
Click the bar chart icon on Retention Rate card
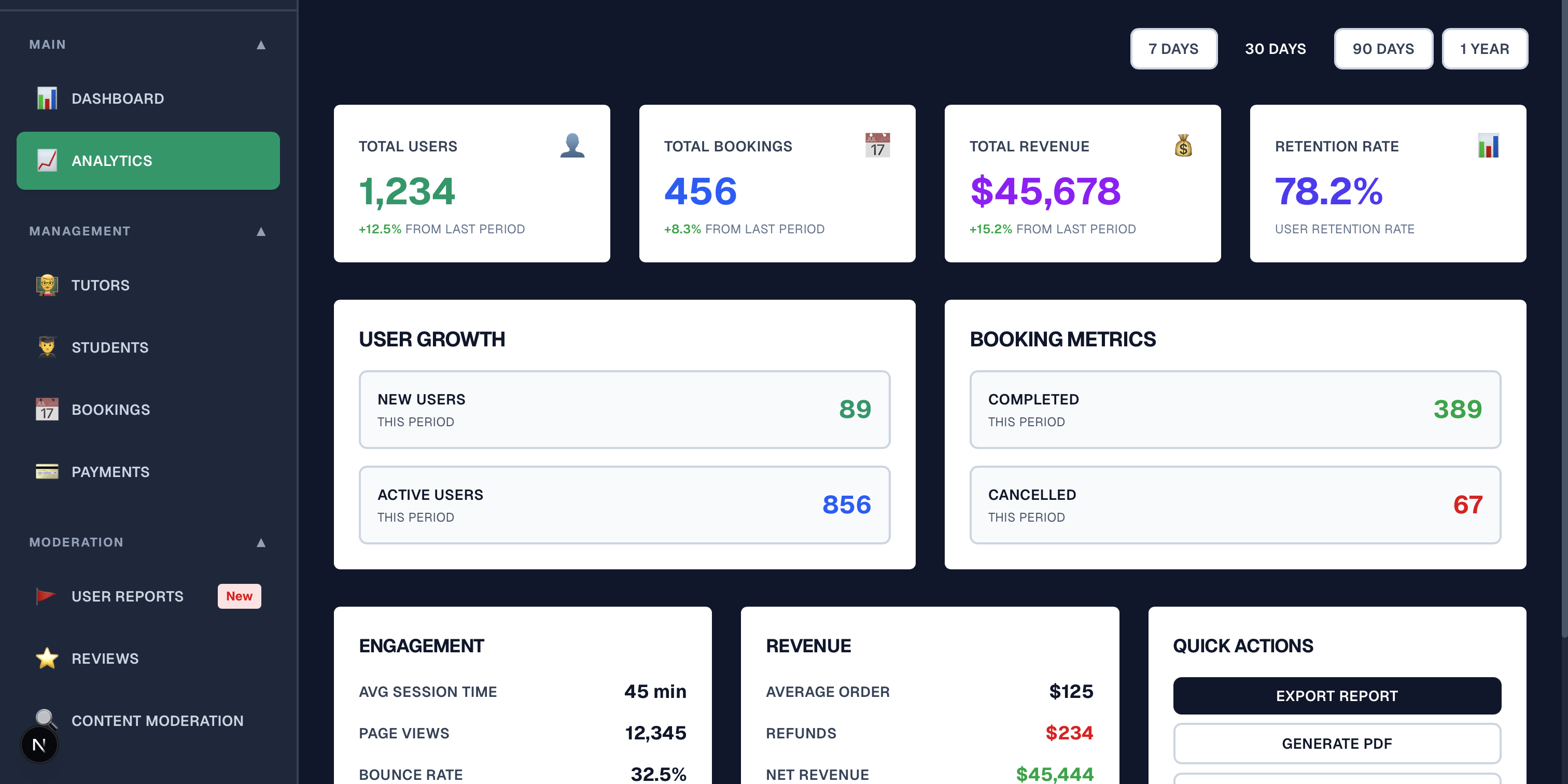click(x=1488, y=146)
